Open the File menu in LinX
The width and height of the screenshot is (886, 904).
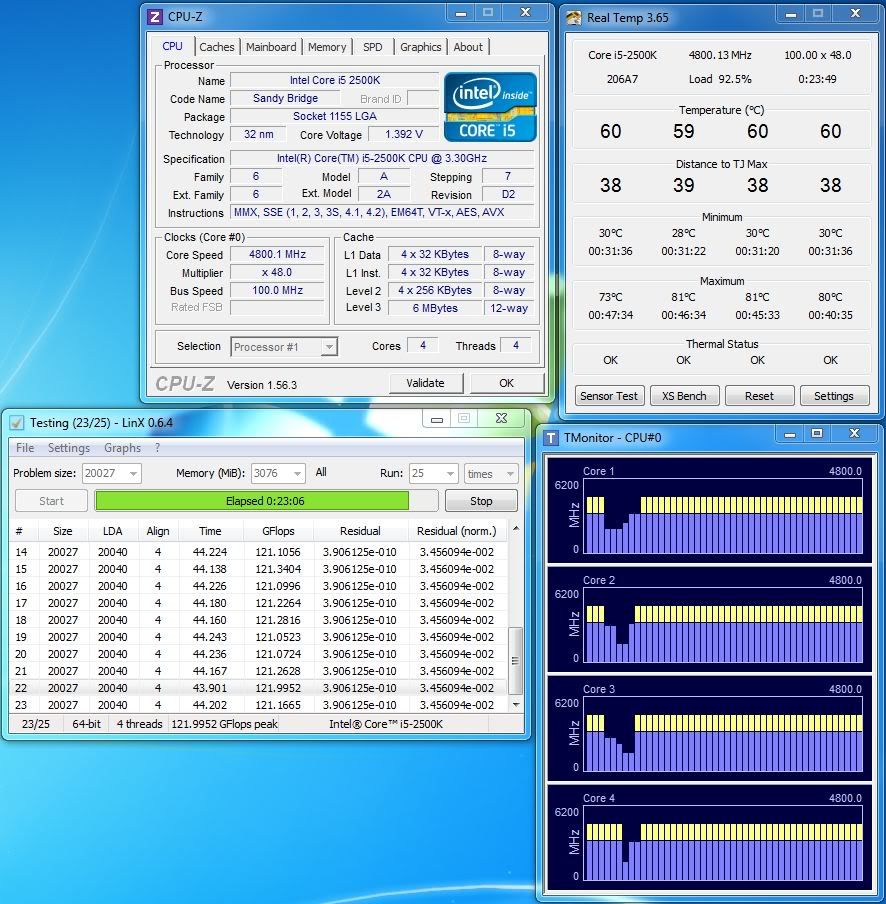25,448
